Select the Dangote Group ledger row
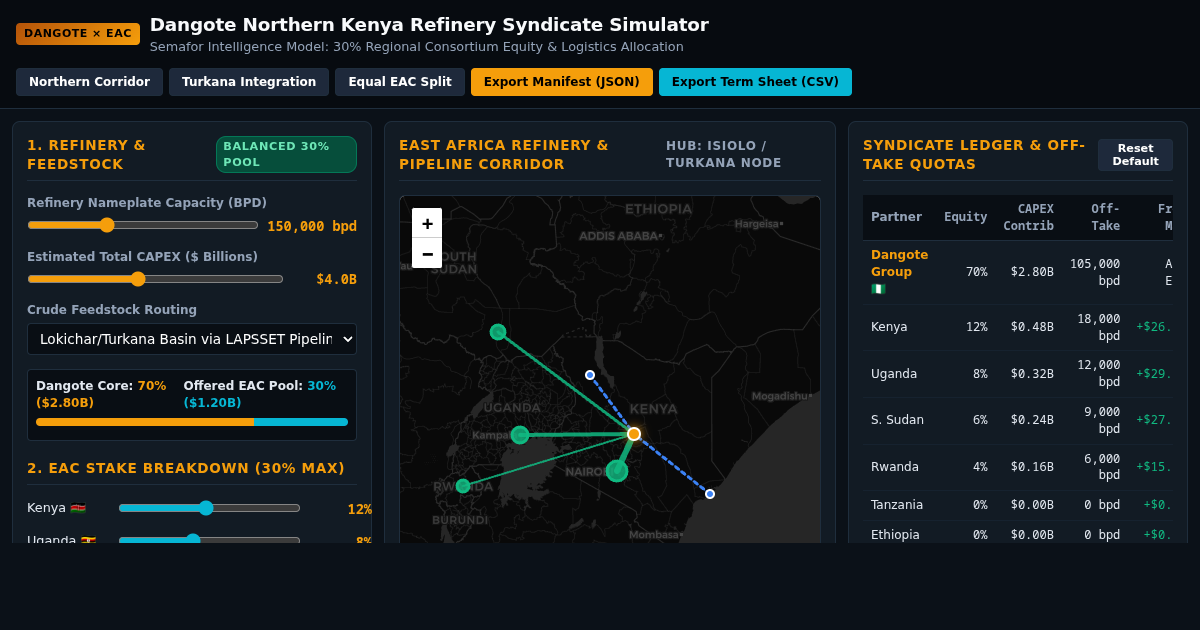 pyautogui.click(x=1018, y=272)
